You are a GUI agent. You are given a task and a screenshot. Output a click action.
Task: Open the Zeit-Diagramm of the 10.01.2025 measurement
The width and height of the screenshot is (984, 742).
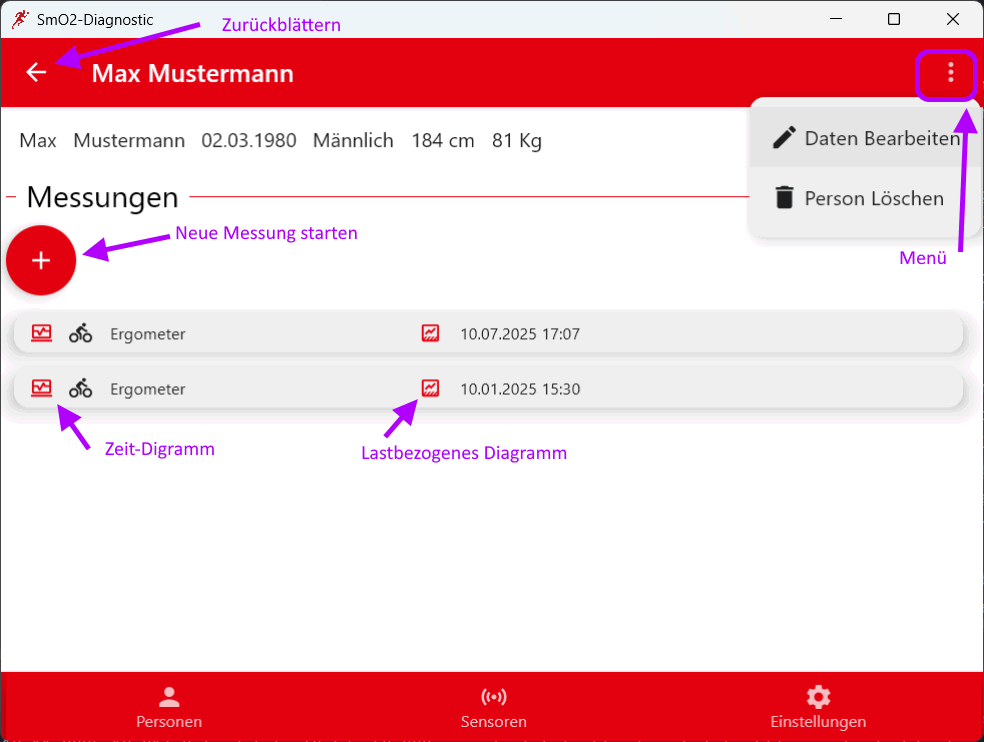(41, 388)
